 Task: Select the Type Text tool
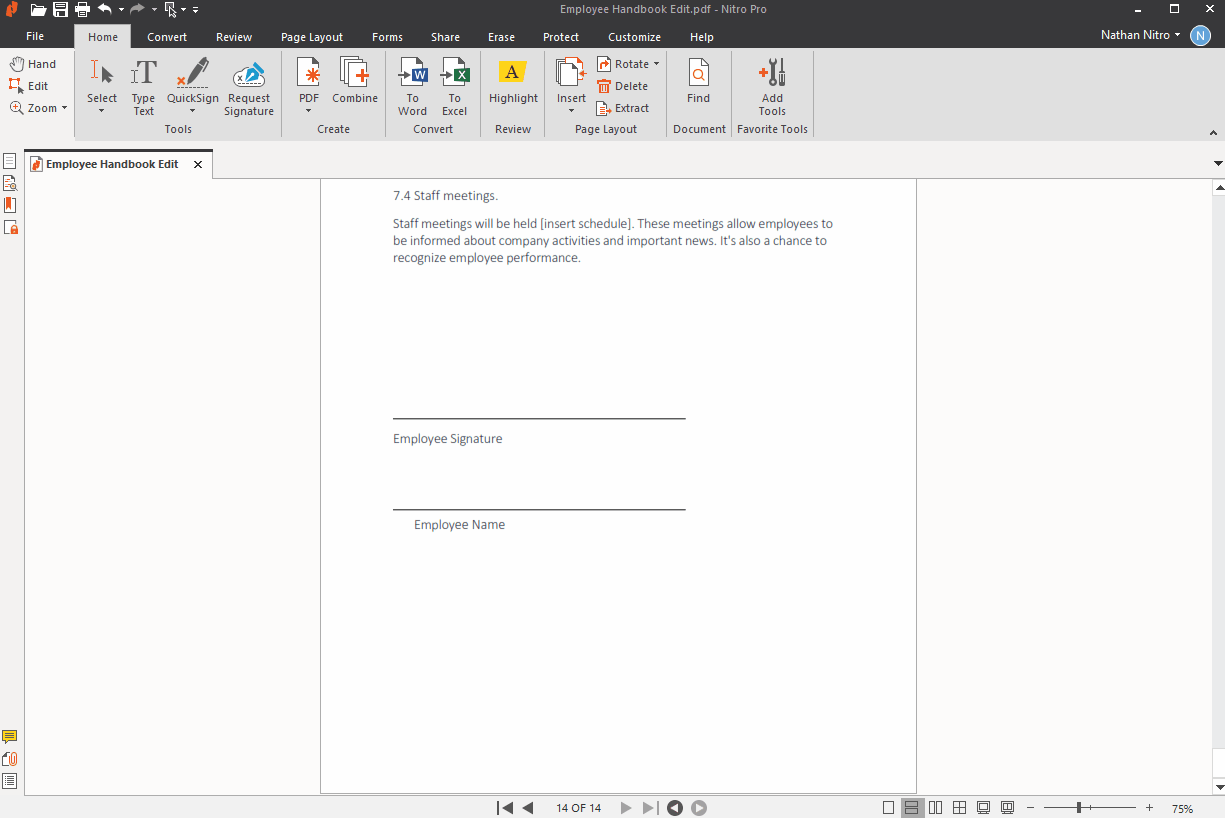point(144,86)
